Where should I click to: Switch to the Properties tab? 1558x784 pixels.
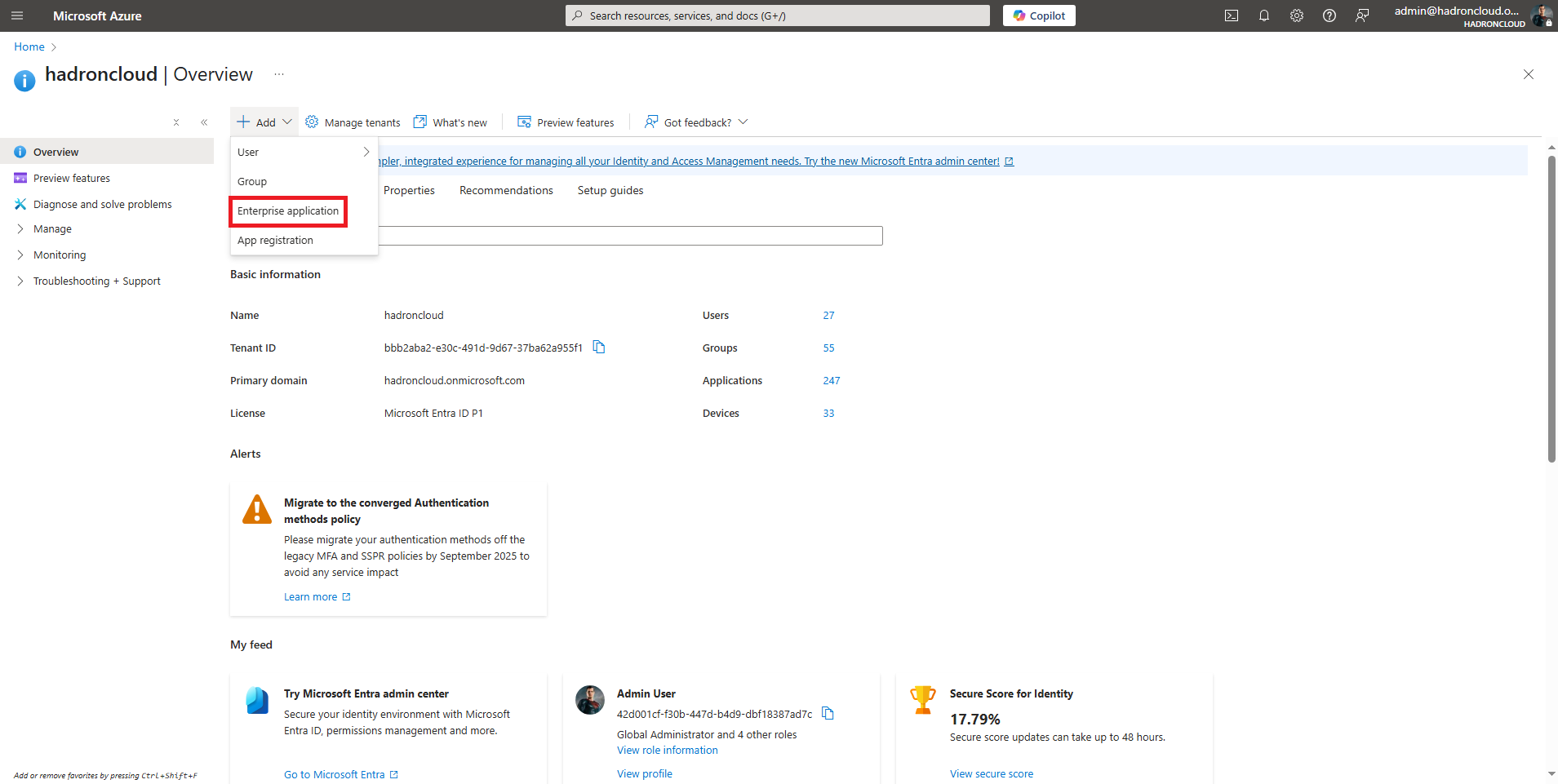(x=409, y=190)
